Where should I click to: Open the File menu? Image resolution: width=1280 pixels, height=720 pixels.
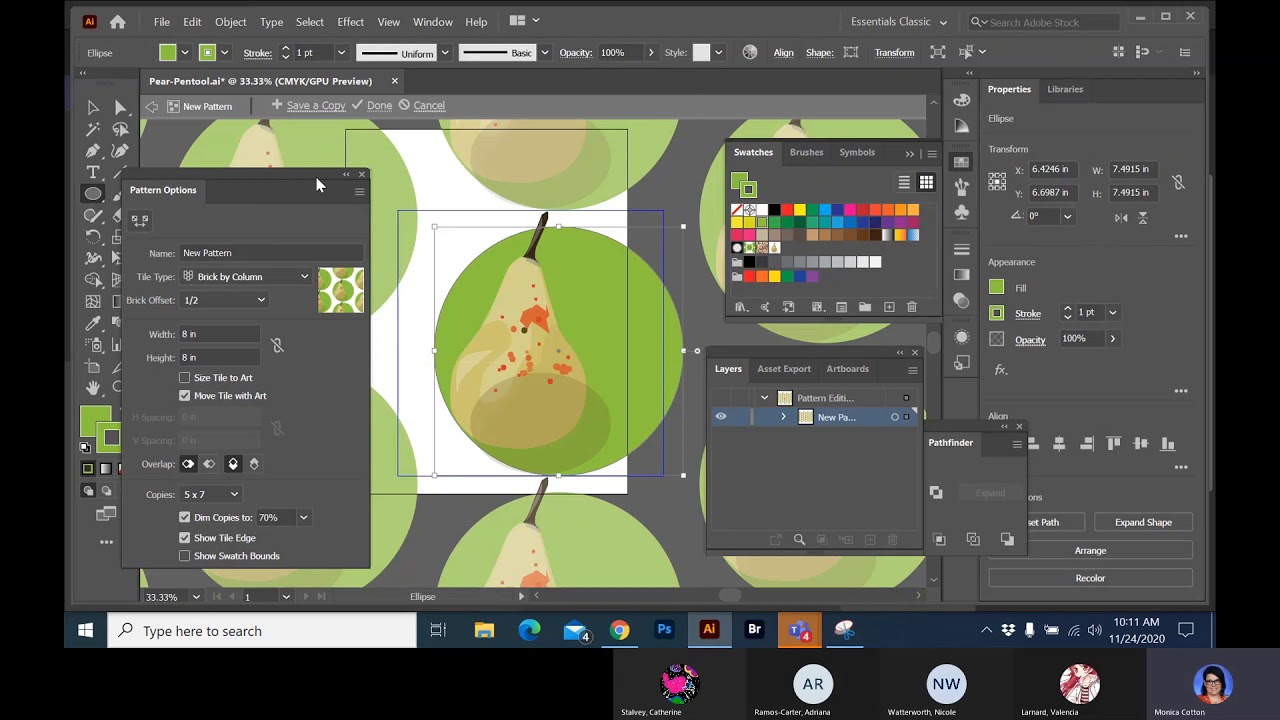click(x=161, y=21)
